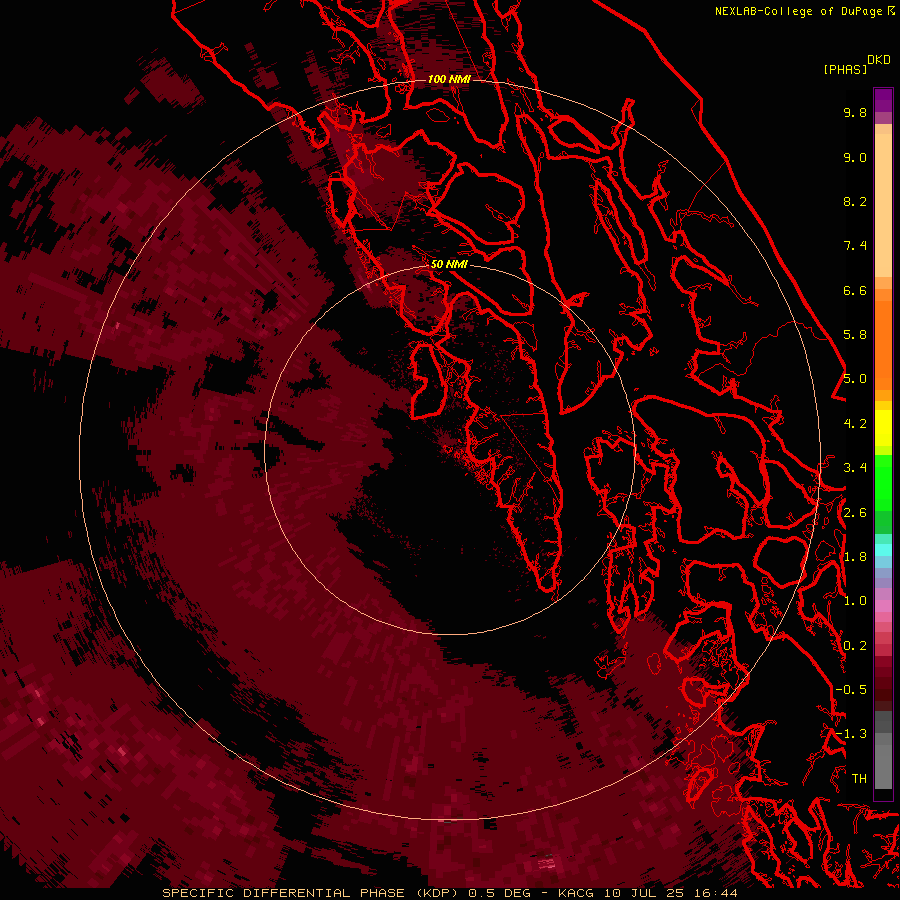Viewport: 900px width, 900px height.
Task: Select the cyan band on the color scale
Action: click(883, 550)
